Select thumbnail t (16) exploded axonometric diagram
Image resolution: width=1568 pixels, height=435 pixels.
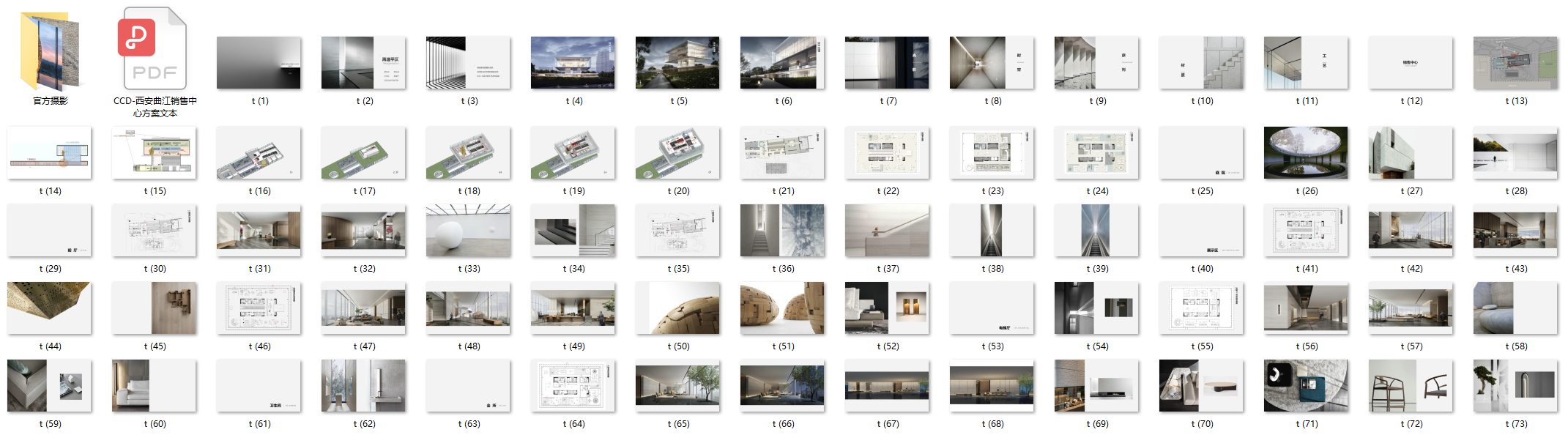point(259,153)
